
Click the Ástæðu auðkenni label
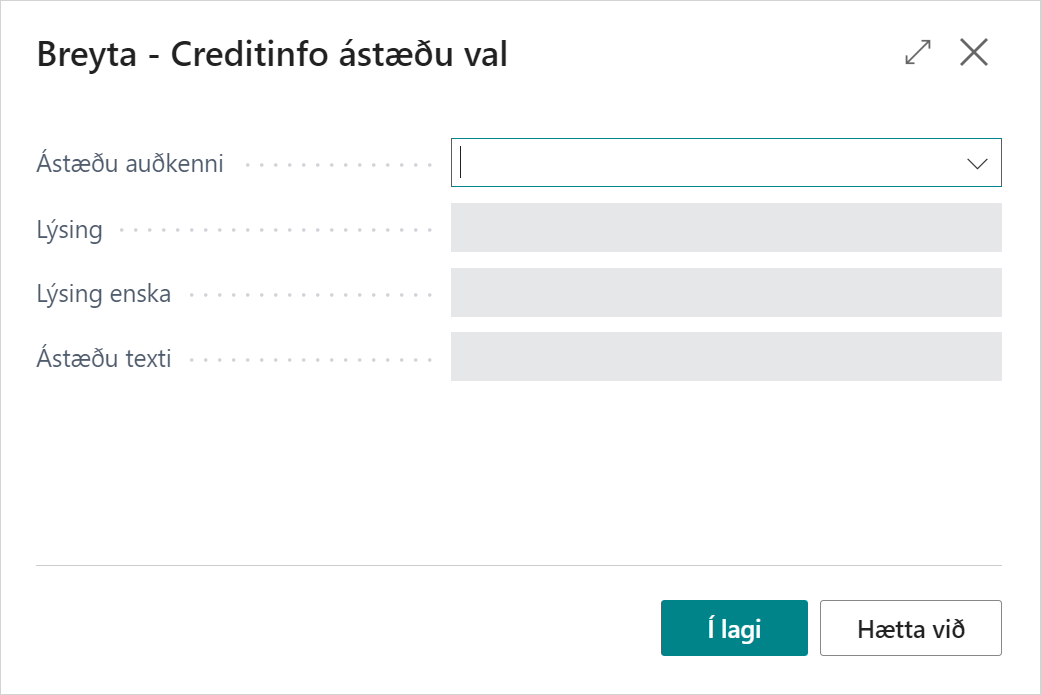(x=130, y=164)
